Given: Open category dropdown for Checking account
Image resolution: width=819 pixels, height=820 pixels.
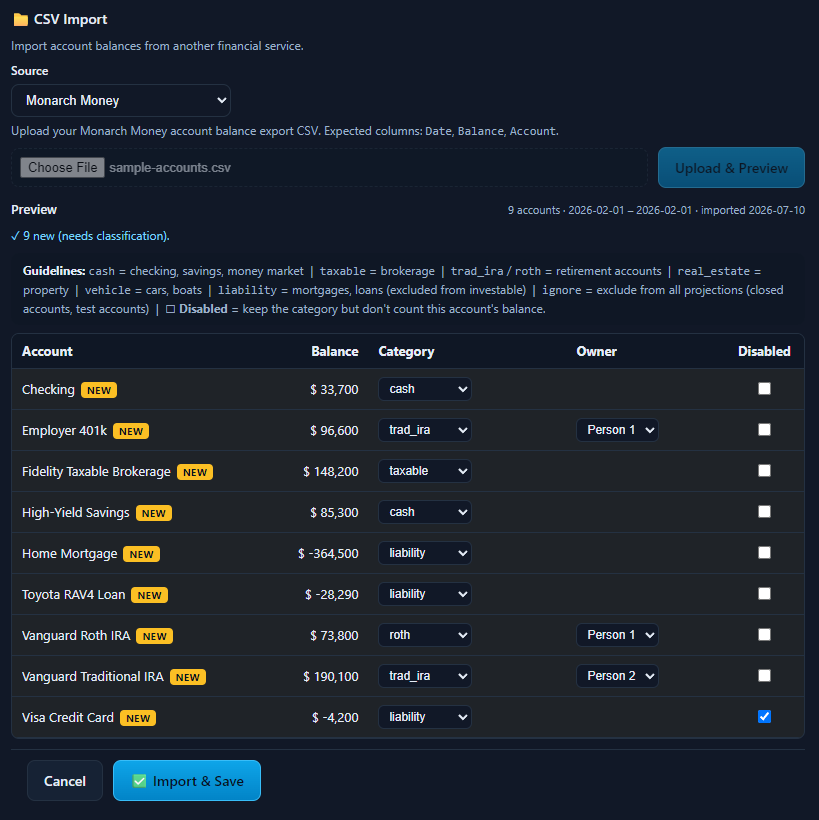Looking at the screenshot, I should (x=425, y=389).
